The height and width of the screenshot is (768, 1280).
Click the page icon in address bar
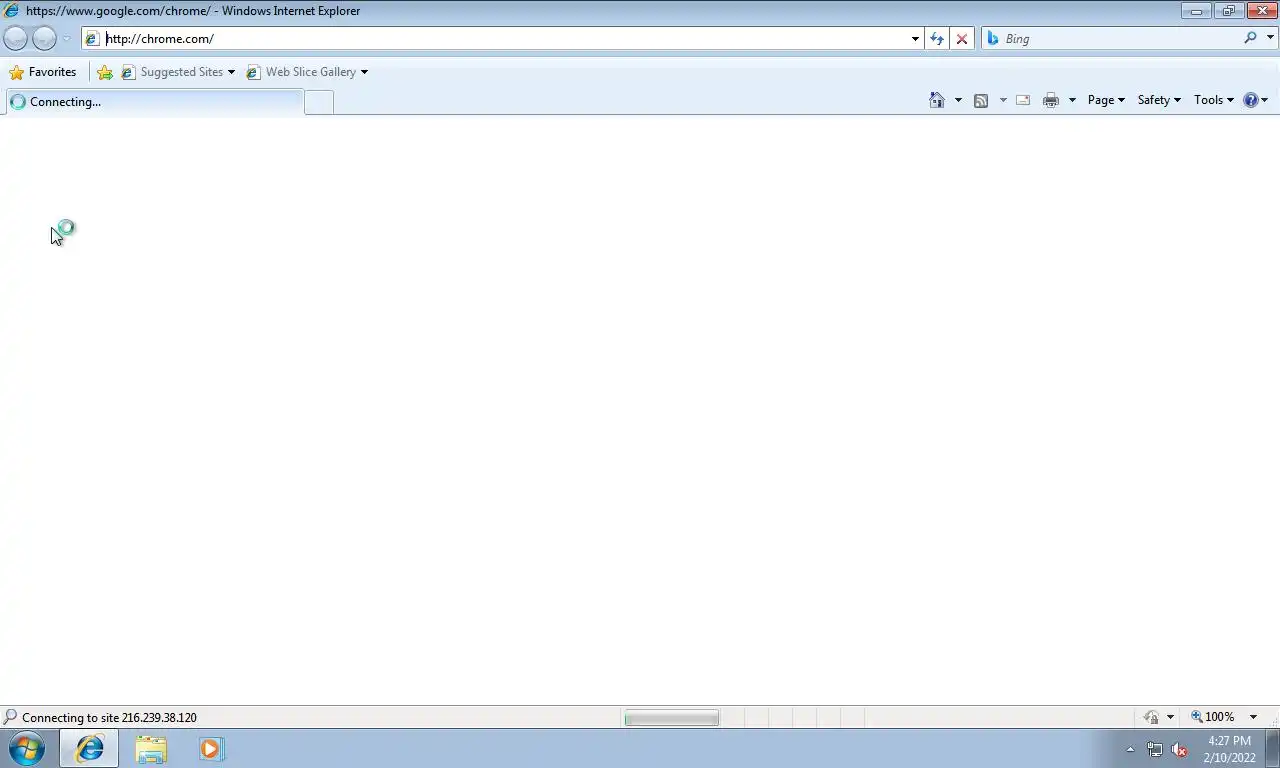tap(92, 39)
